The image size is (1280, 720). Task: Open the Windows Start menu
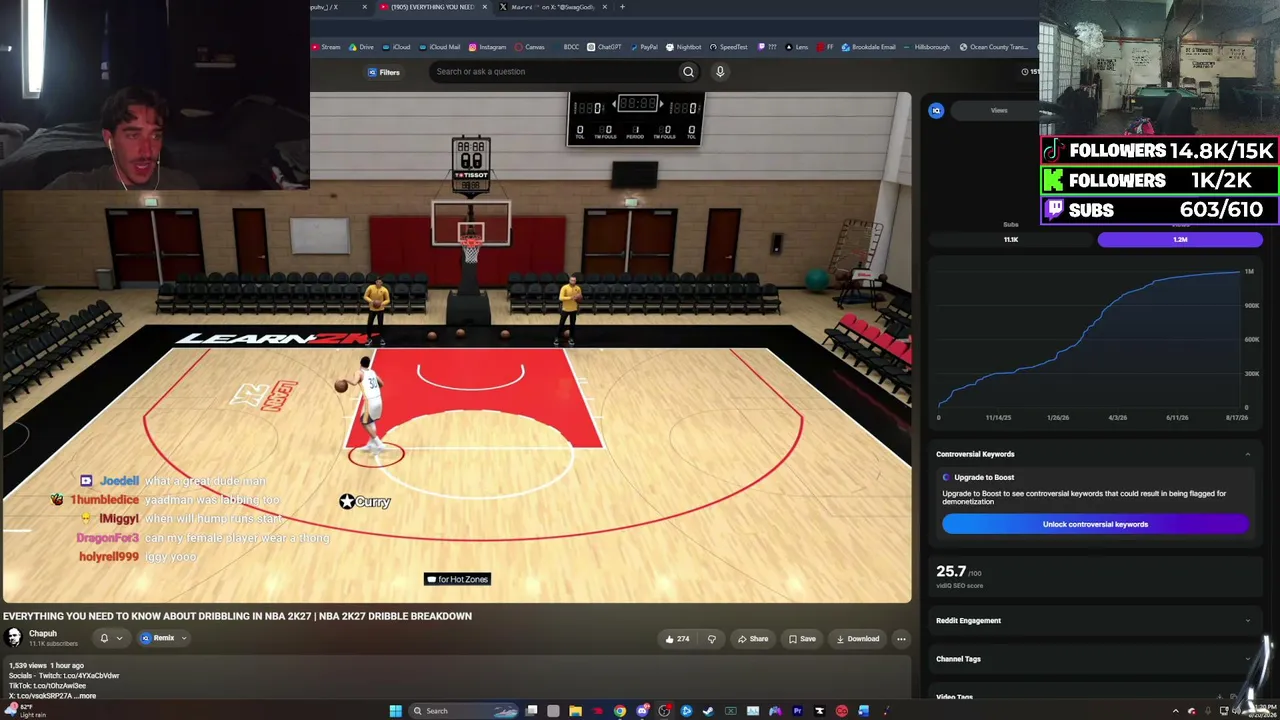395,711
